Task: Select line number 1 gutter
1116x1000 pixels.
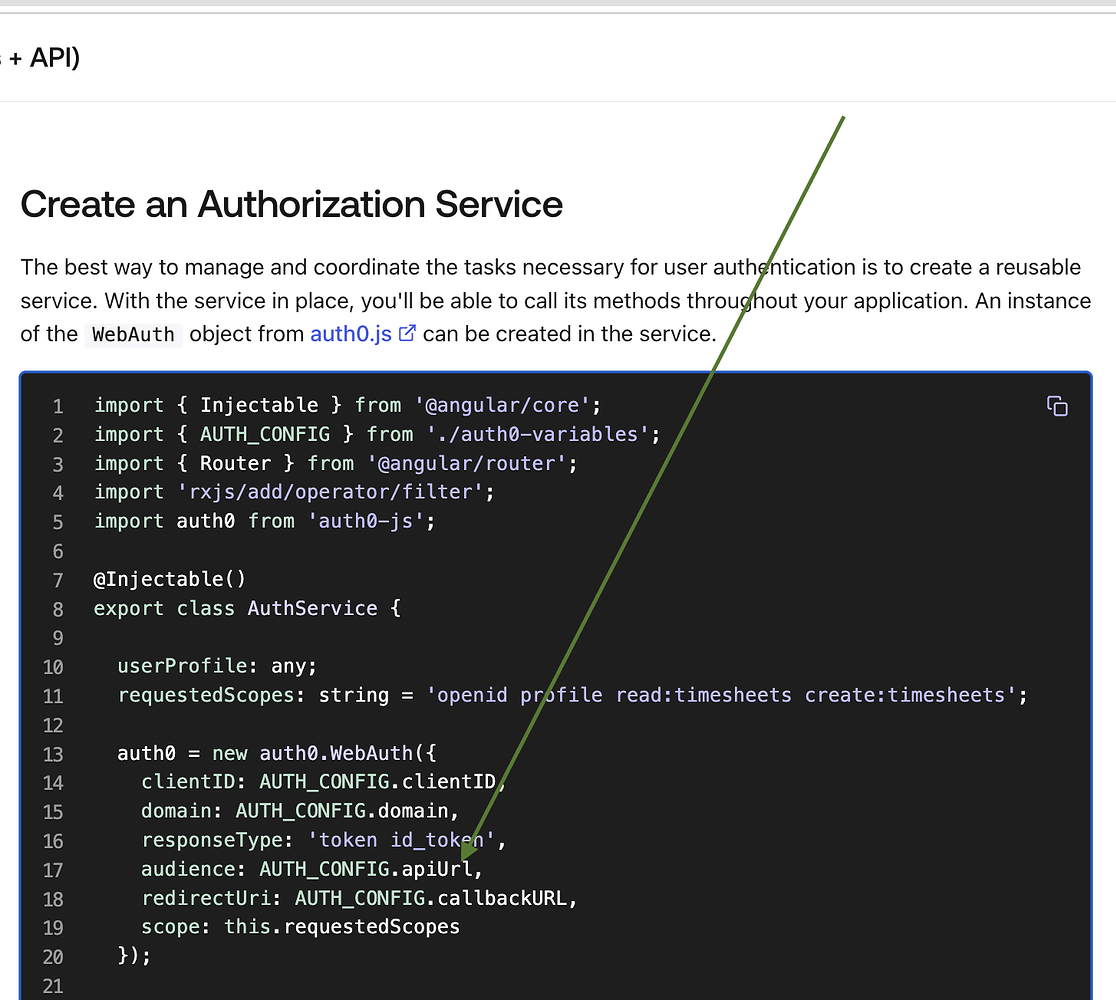Action: [x=57, y=405]
